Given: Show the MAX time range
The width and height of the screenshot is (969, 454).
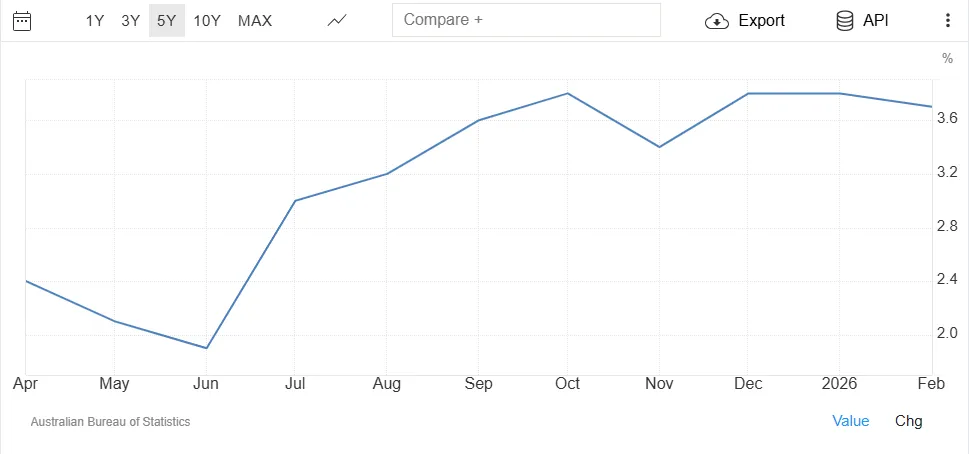Looking at the screenshot, I should pos(255,21).
